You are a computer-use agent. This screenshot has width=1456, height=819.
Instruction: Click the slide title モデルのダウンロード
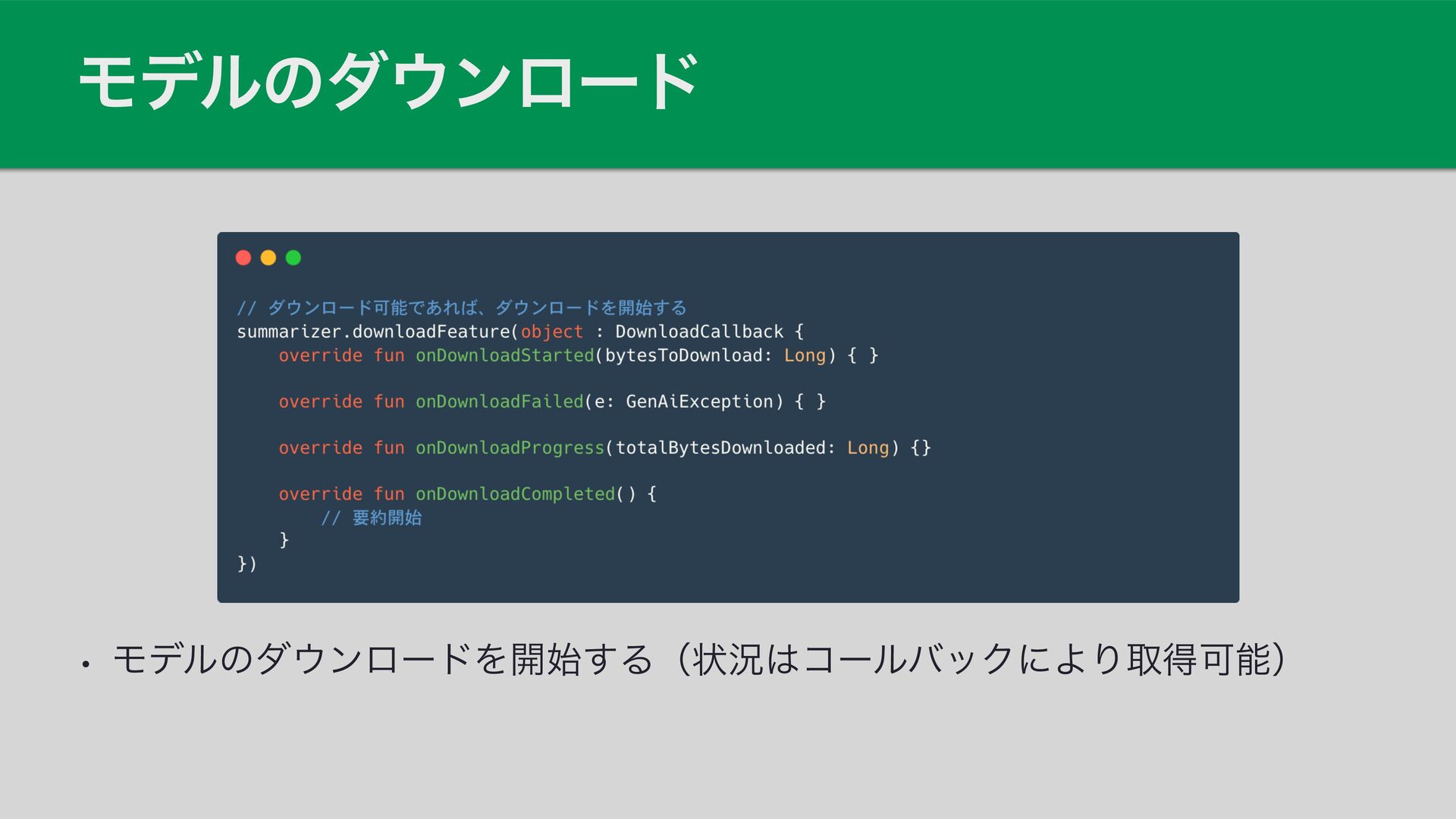(x=388, y=81)
